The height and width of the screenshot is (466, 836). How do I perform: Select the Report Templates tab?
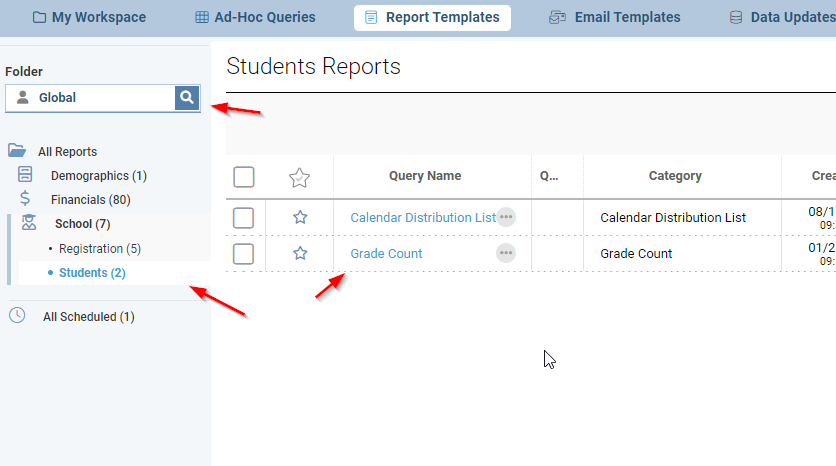[x=432, y=18]
